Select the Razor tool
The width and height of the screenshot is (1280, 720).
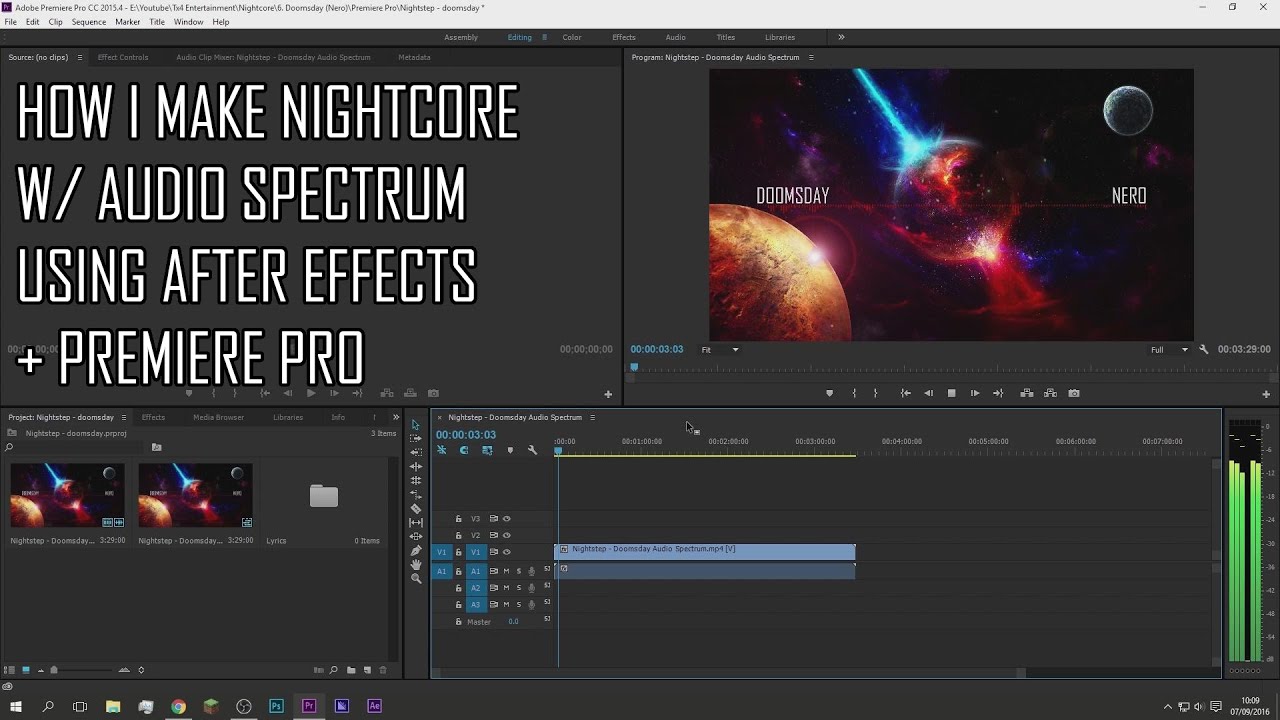coord(416,508)
